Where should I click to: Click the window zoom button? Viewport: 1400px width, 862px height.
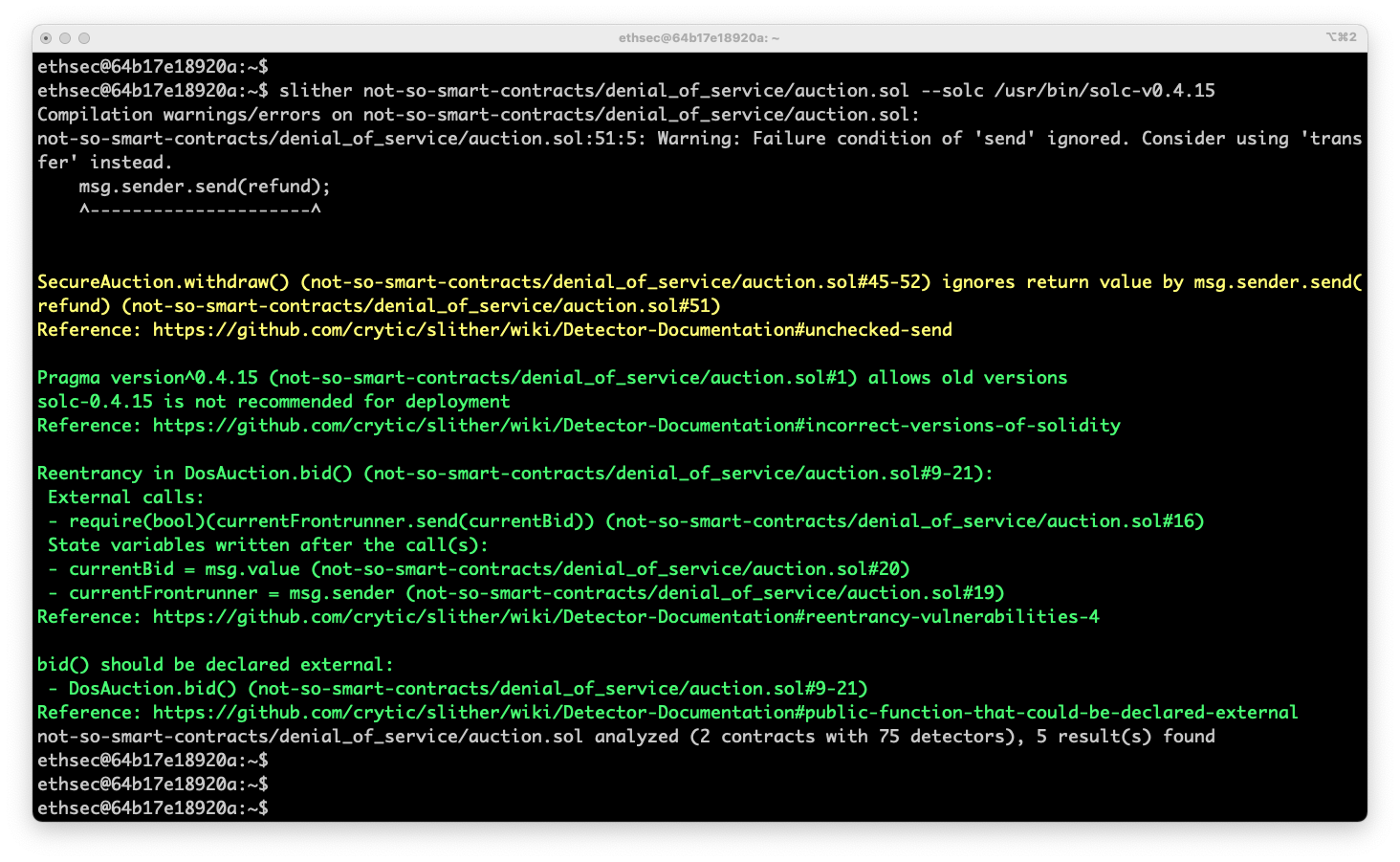pyautogui.click(x=84, y=38)
